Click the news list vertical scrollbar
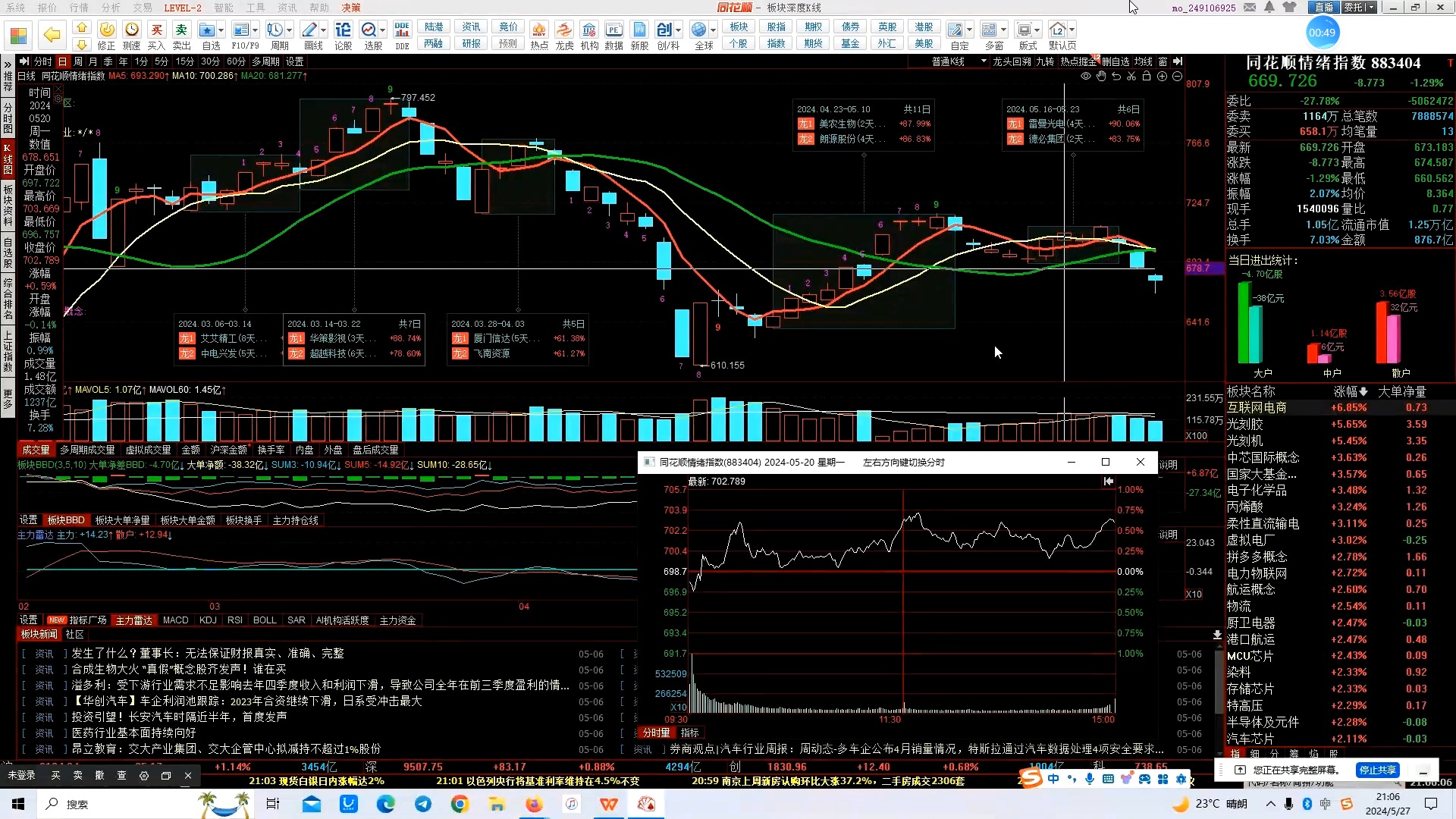This screenshot has height=819, width=1456. [1218, 680]
